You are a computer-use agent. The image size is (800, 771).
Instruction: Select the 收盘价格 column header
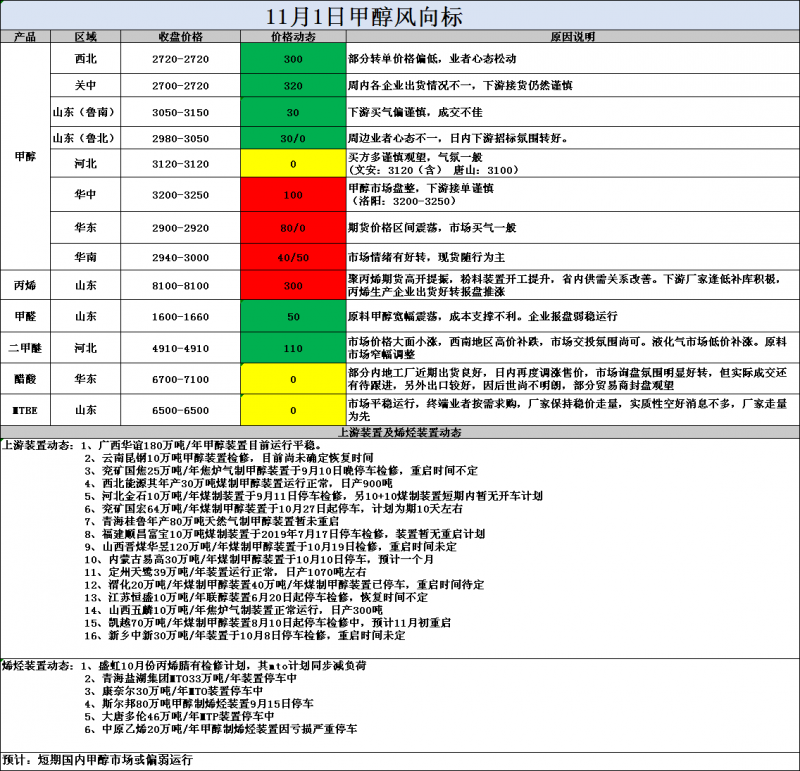click(x=181, y=37)
